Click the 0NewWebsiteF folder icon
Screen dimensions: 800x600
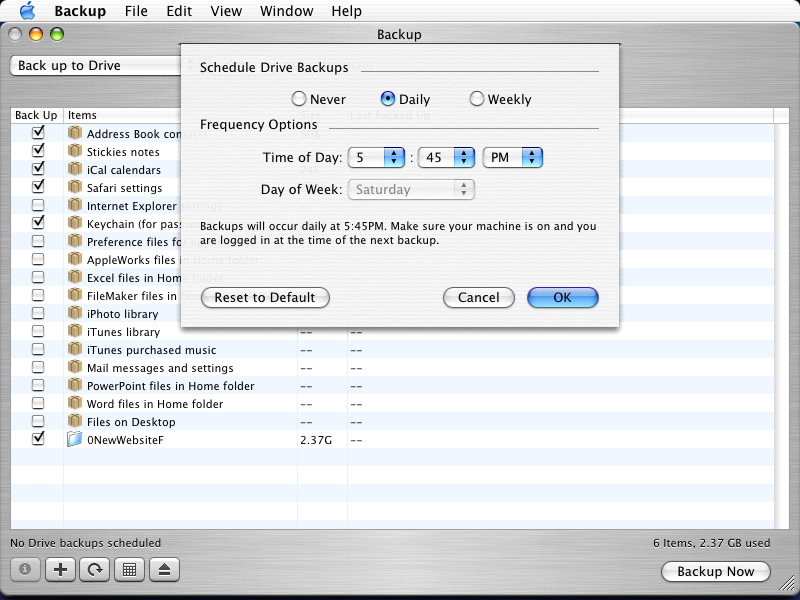[75, 439]
